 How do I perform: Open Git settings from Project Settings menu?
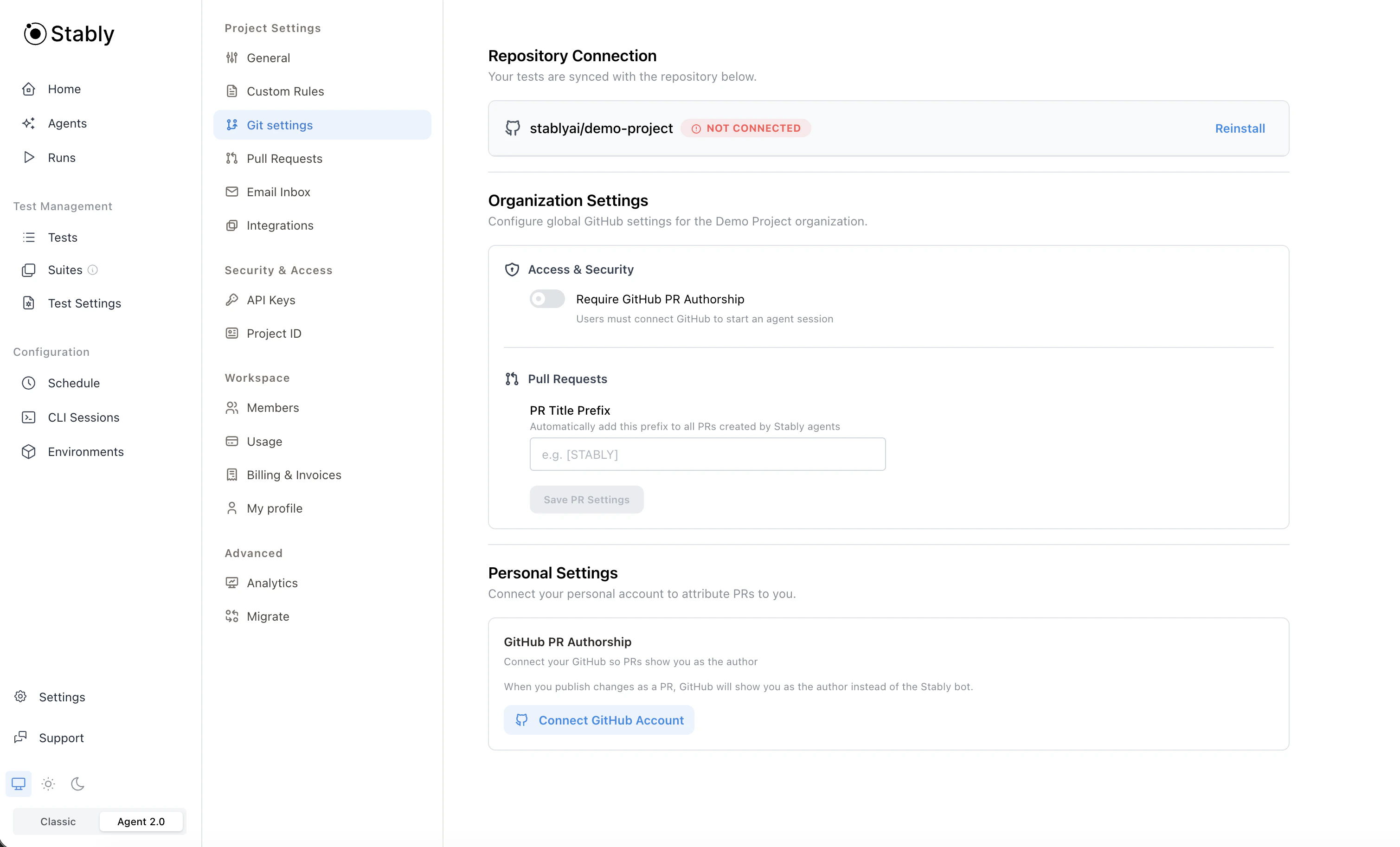point(280,125)
